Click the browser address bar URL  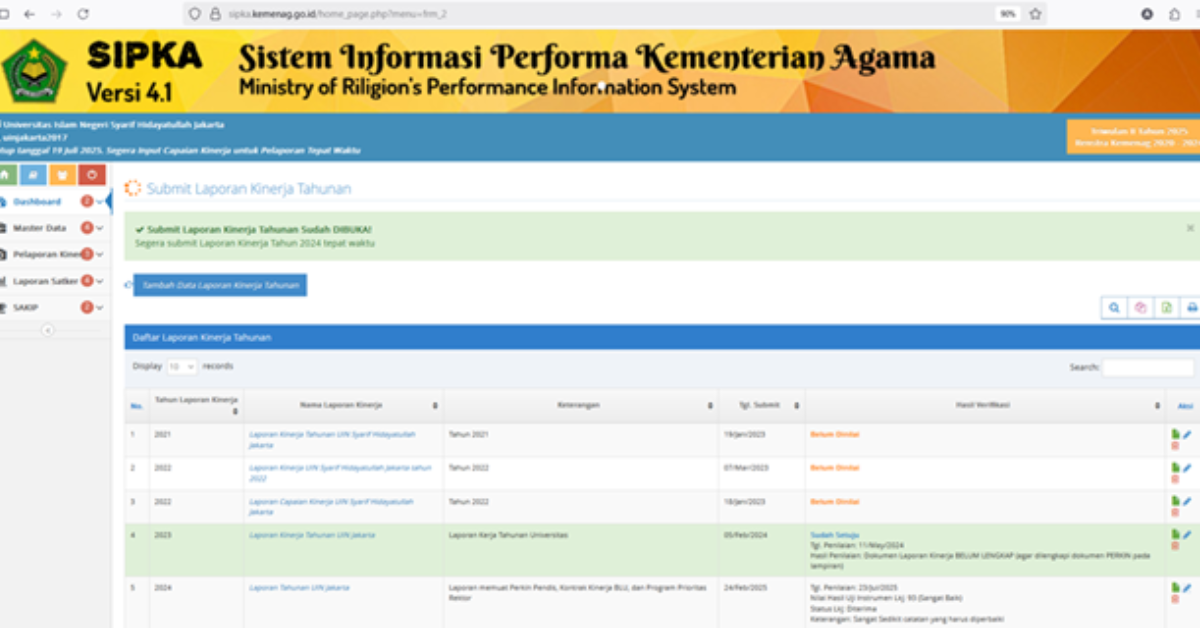tap(337, 14)
